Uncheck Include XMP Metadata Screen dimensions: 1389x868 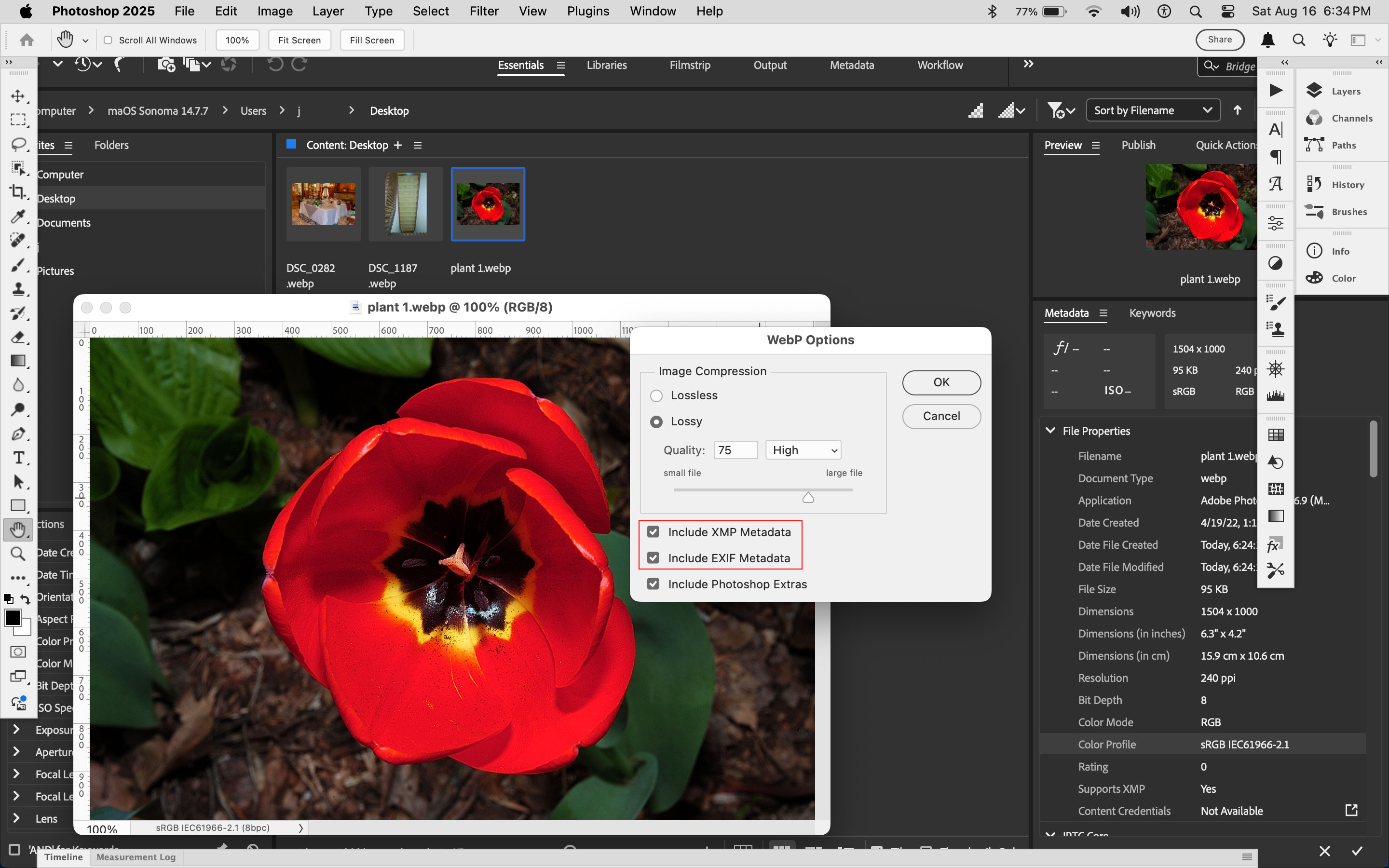[x=653, y=531]
